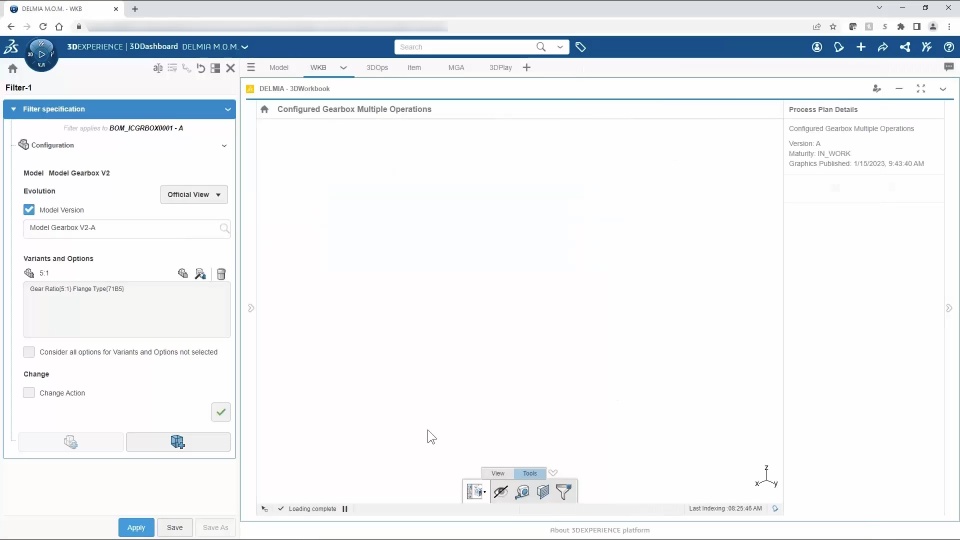Click the home icon in the 3DWorkbook header

(x=264, y=109)
